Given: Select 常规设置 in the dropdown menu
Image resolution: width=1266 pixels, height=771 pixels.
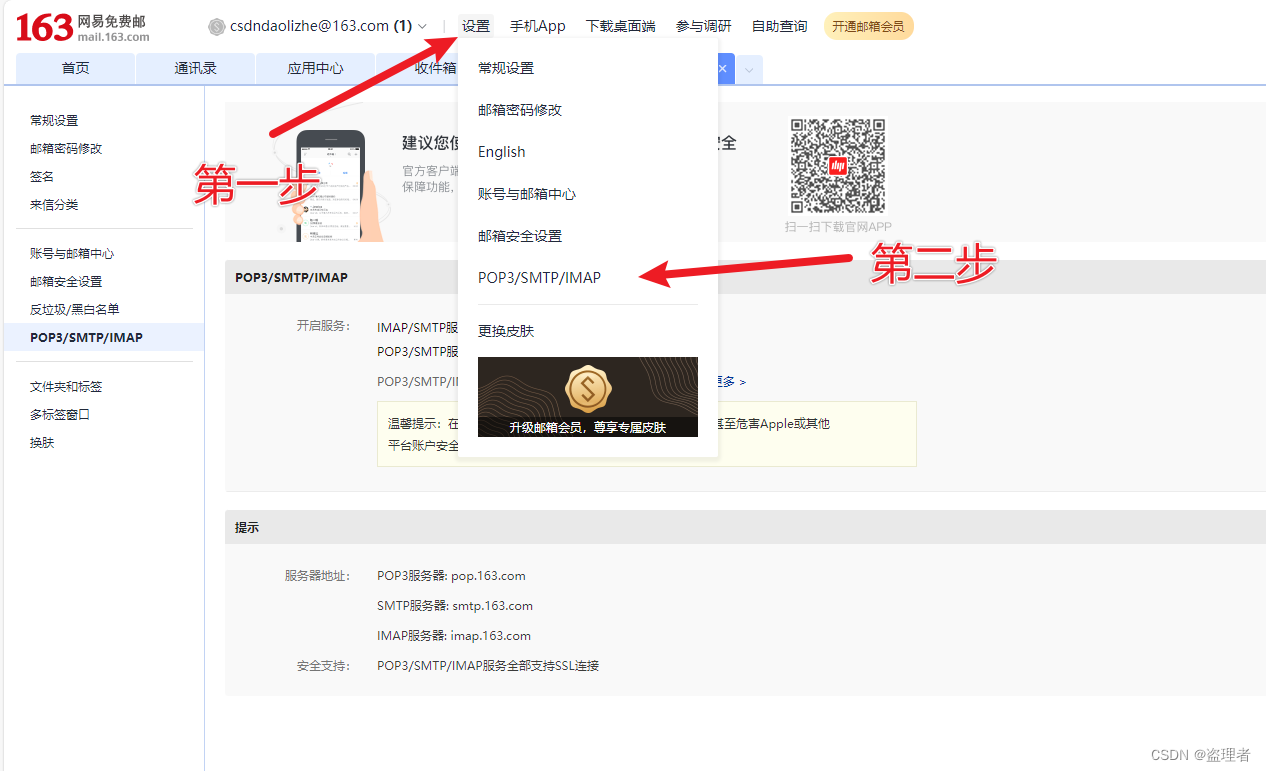Looking at the screenshot, I should click(x=506, y=68).
